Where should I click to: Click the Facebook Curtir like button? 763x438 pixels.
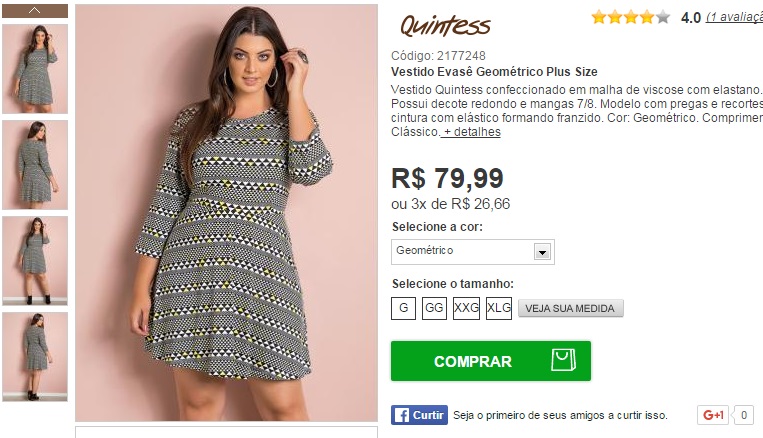(x=419, y=415)
